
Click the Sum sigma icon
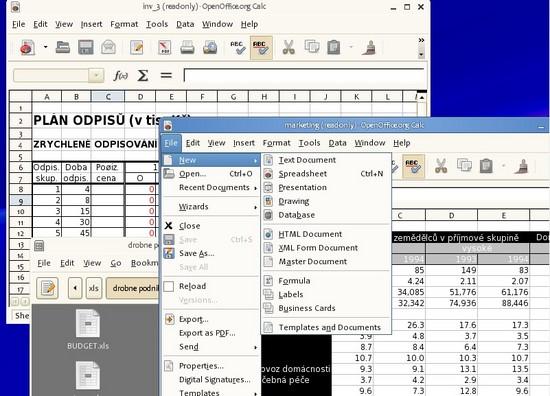coord(142,75)
